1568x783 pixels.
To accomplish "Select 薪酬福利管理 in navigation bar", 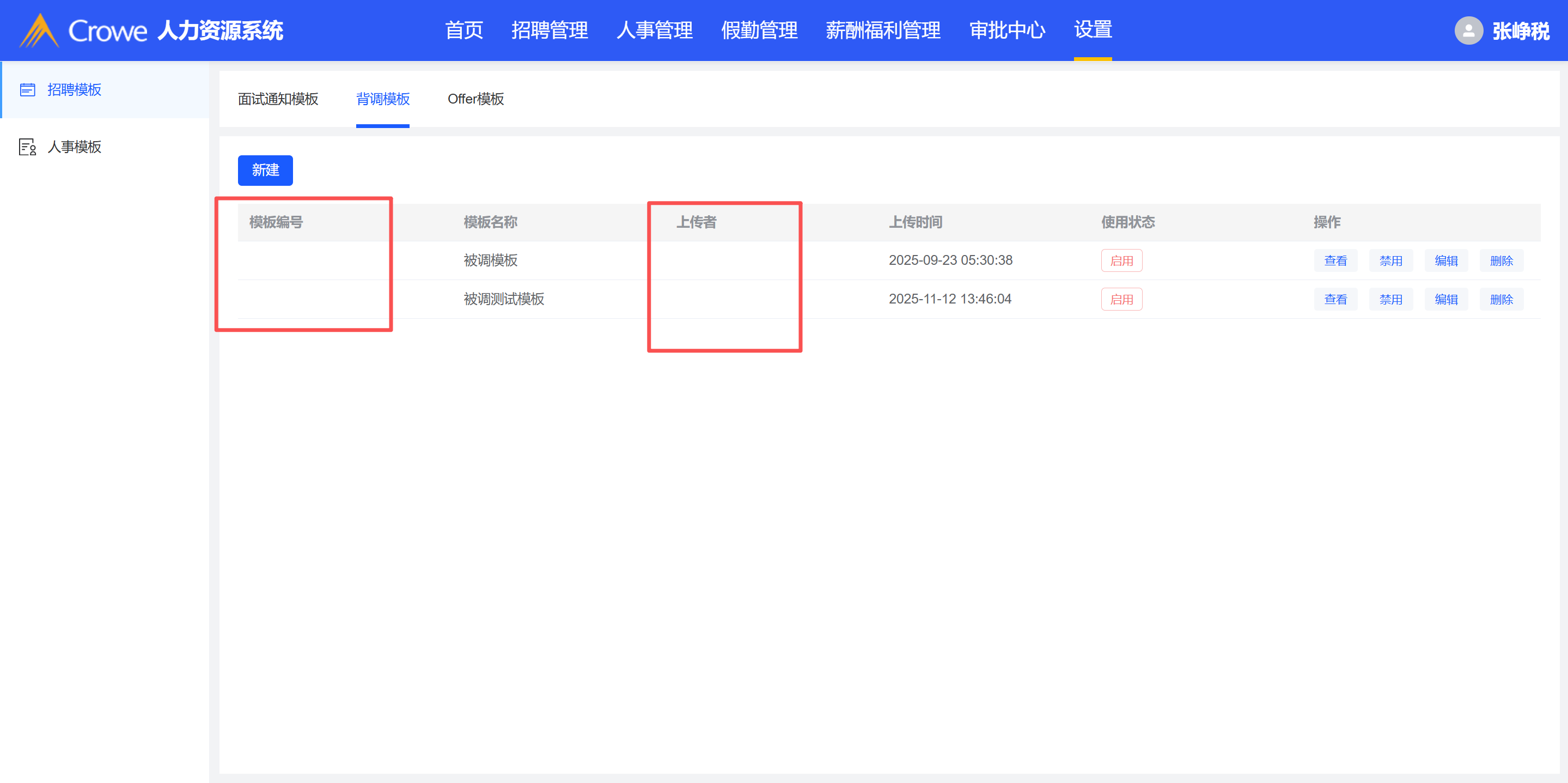I will [x=883, y=30].
